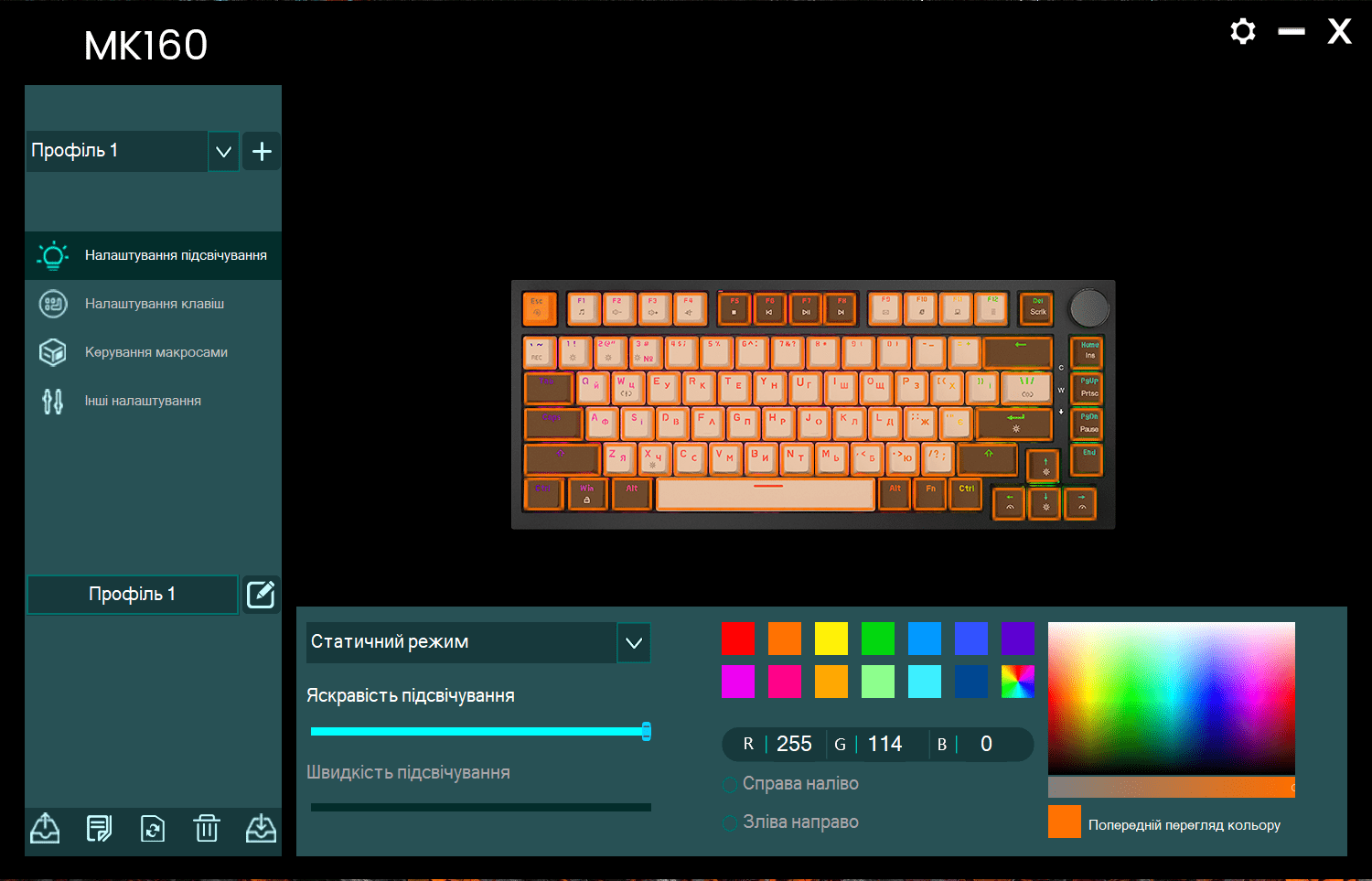1372x881 pixels.
Task: Add a new profile with plus icon
Action: point(262,151)
